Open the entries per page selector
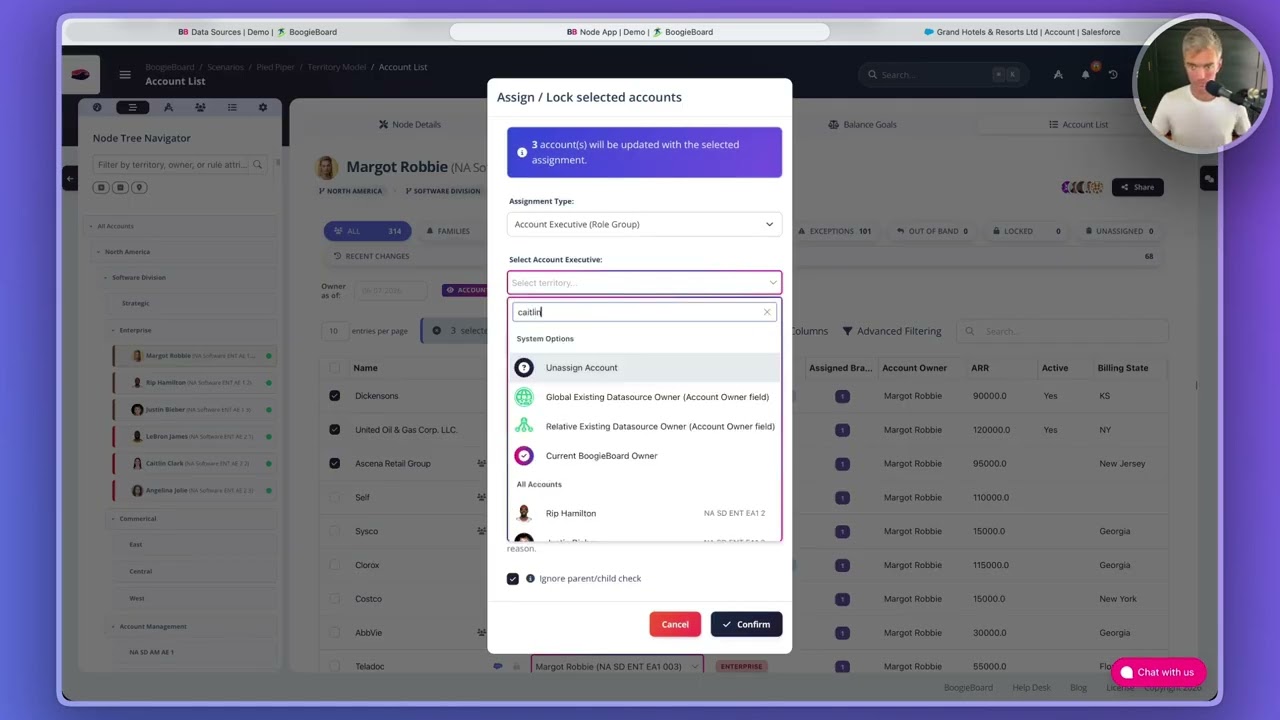 click(x=333, y=331)
